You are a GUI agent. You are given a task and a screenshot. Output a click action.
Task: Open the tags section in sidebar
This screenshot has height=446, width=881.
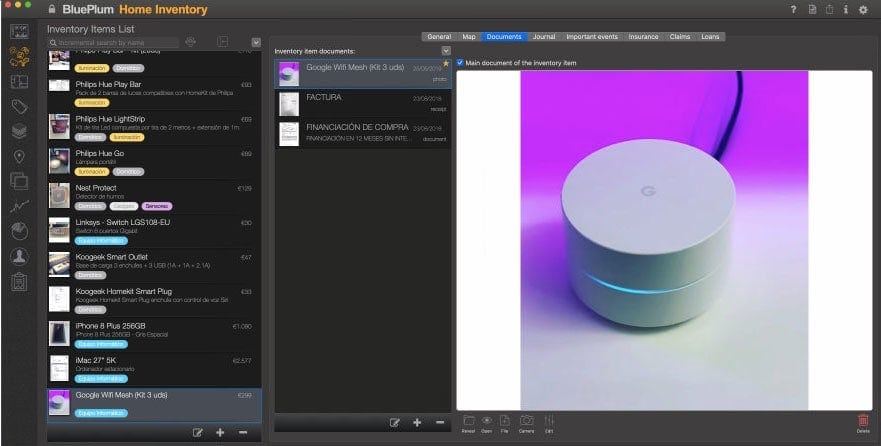pos(19,106)
